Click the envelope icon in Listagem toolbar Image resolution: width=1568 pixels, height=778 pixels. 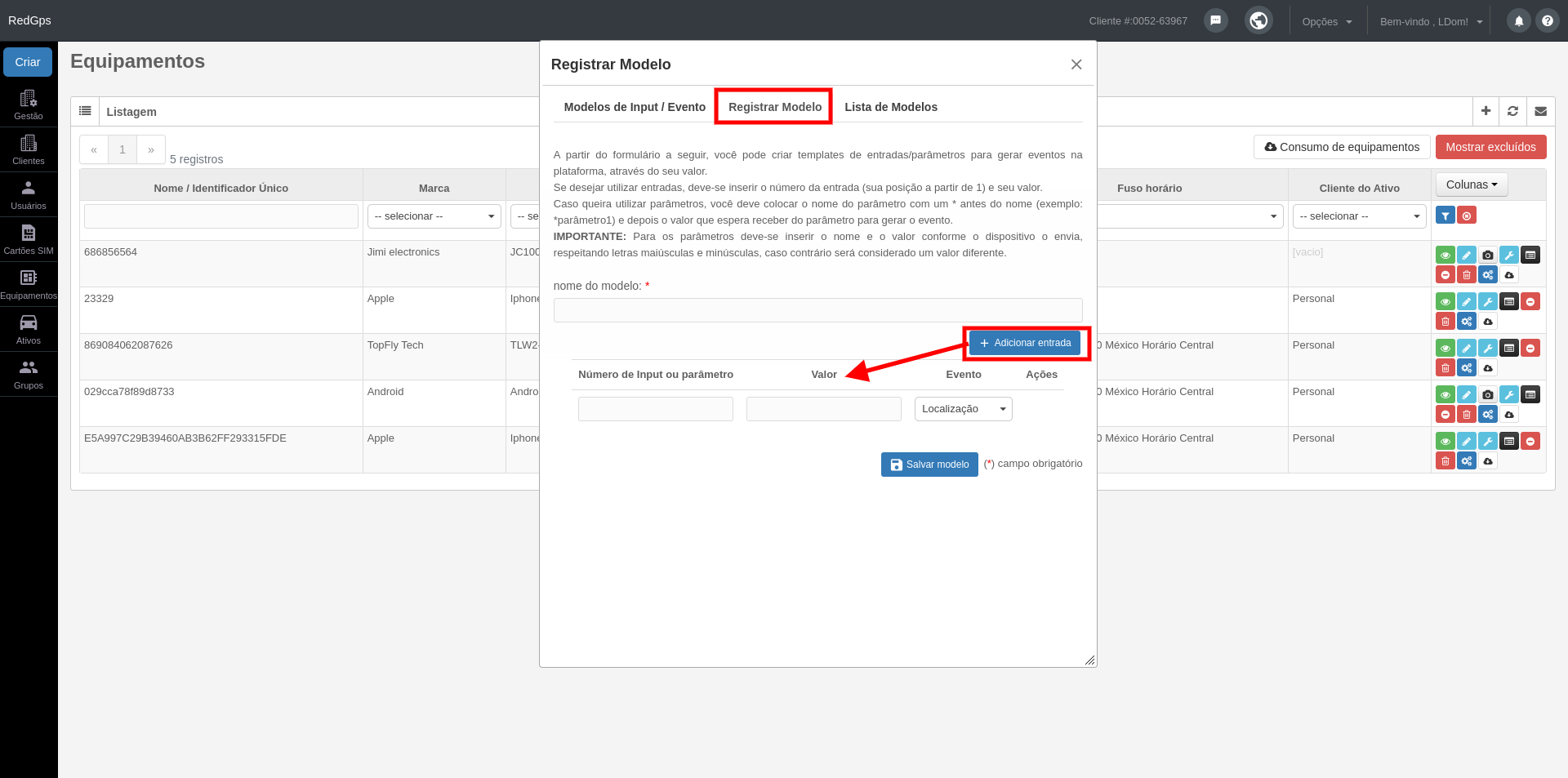tap(1541, 111)
